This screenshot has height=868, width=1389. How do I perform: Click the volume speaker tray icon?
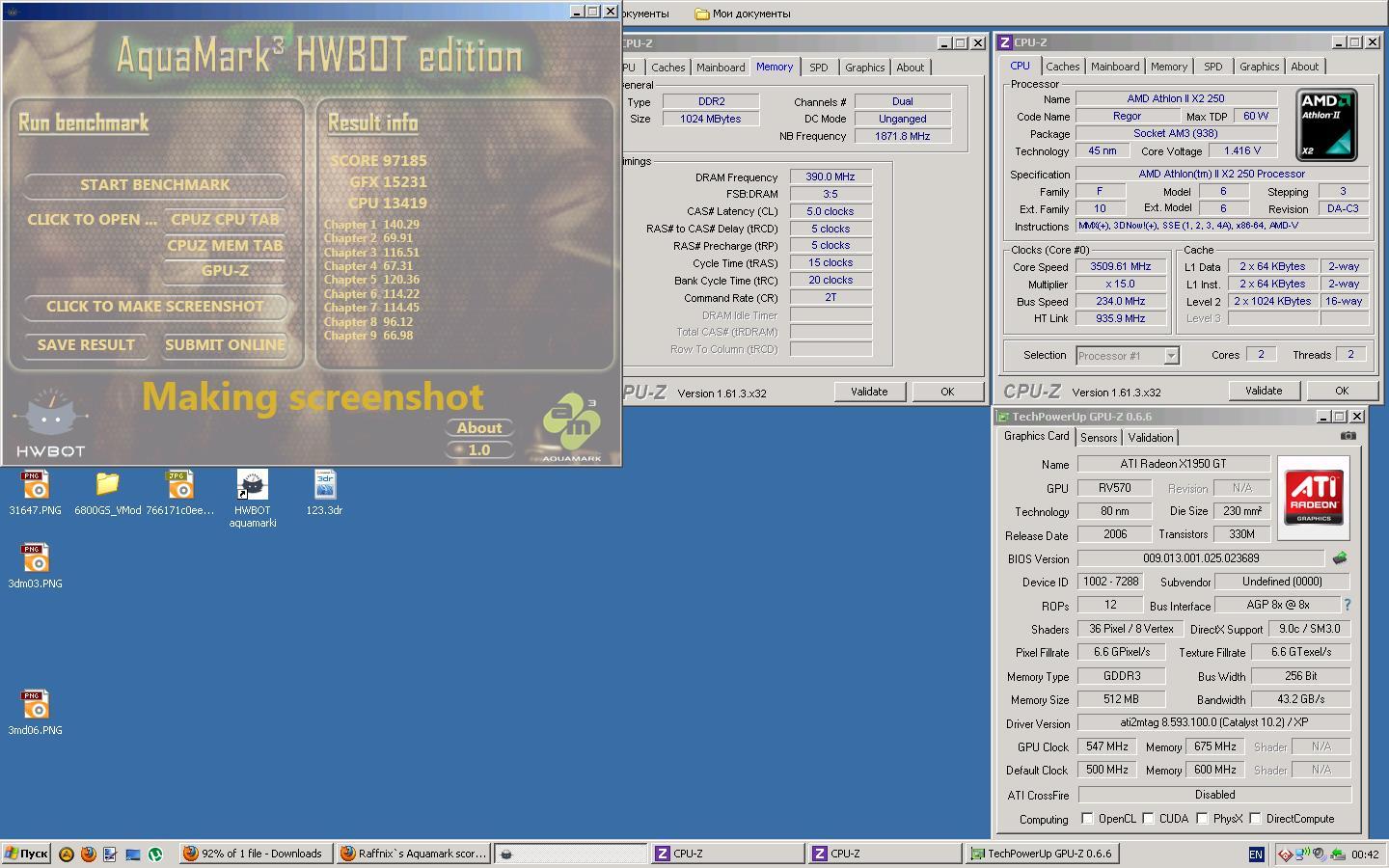(x=1320, y=854)
